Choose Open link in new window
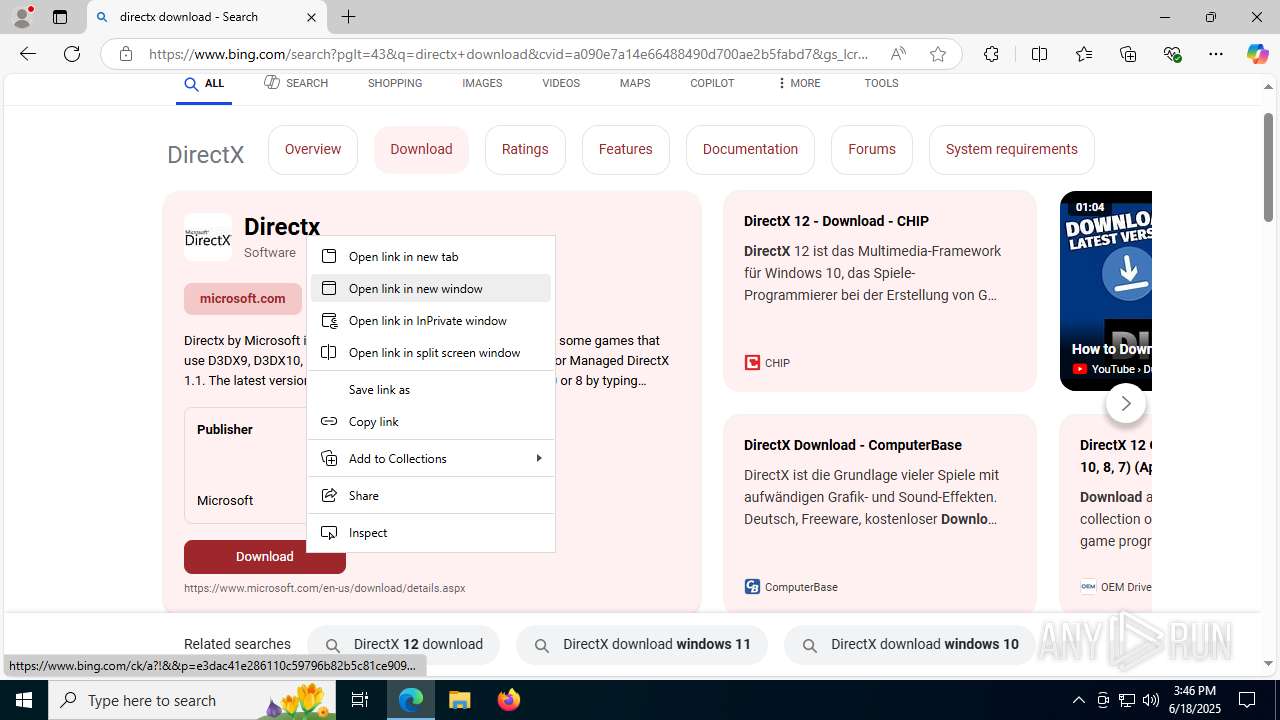 click(x=431, y=288)
